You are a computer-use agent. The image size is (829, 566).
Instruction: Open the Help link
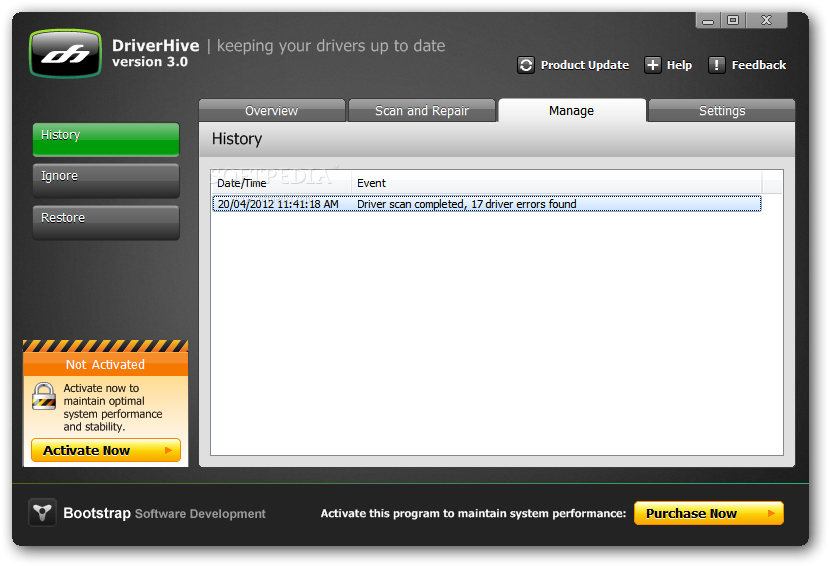tap(679, 65)
